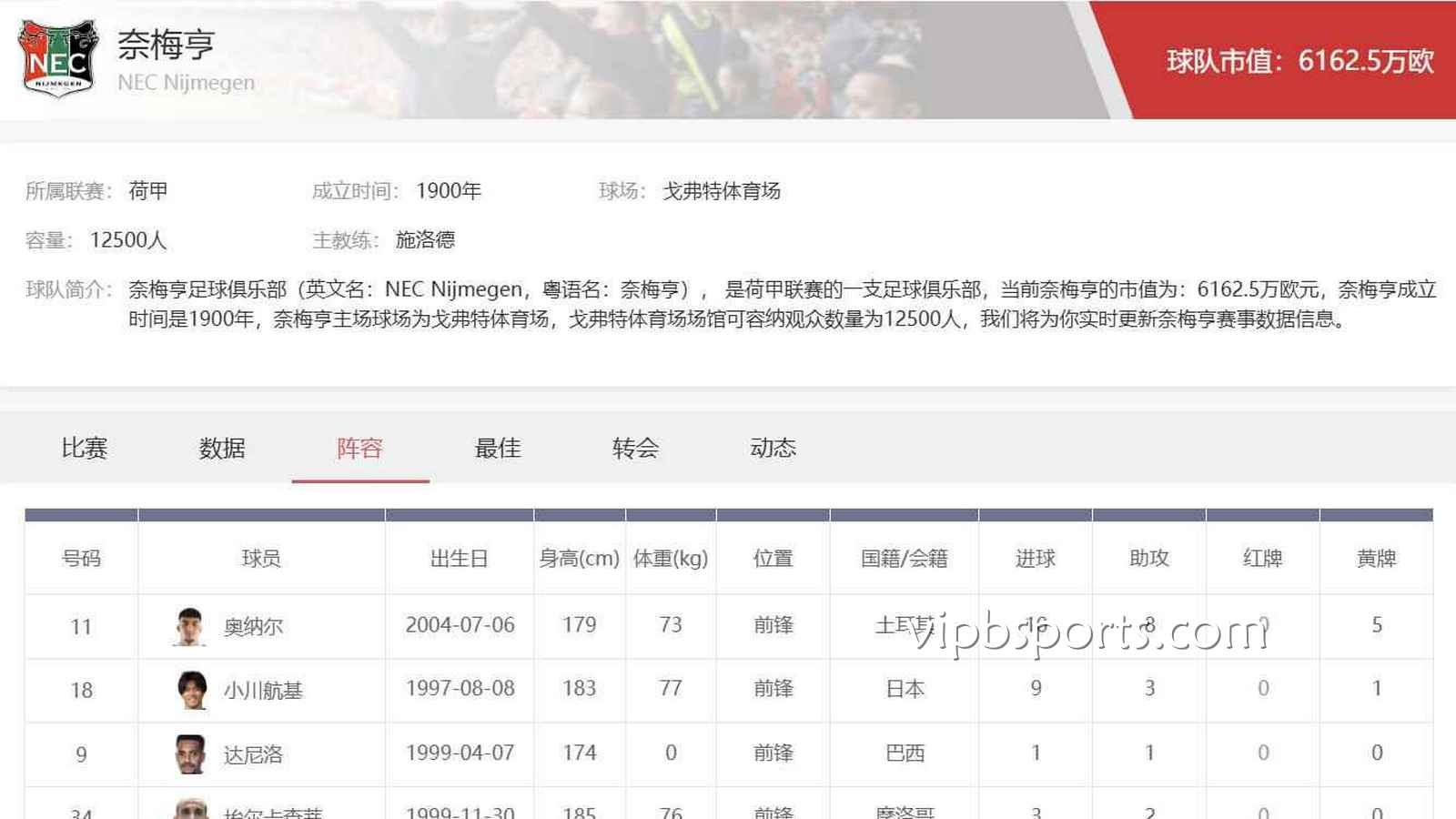
Task: Click the NEC Nijmegen club crest logo
Action: [x=58, y=58]
